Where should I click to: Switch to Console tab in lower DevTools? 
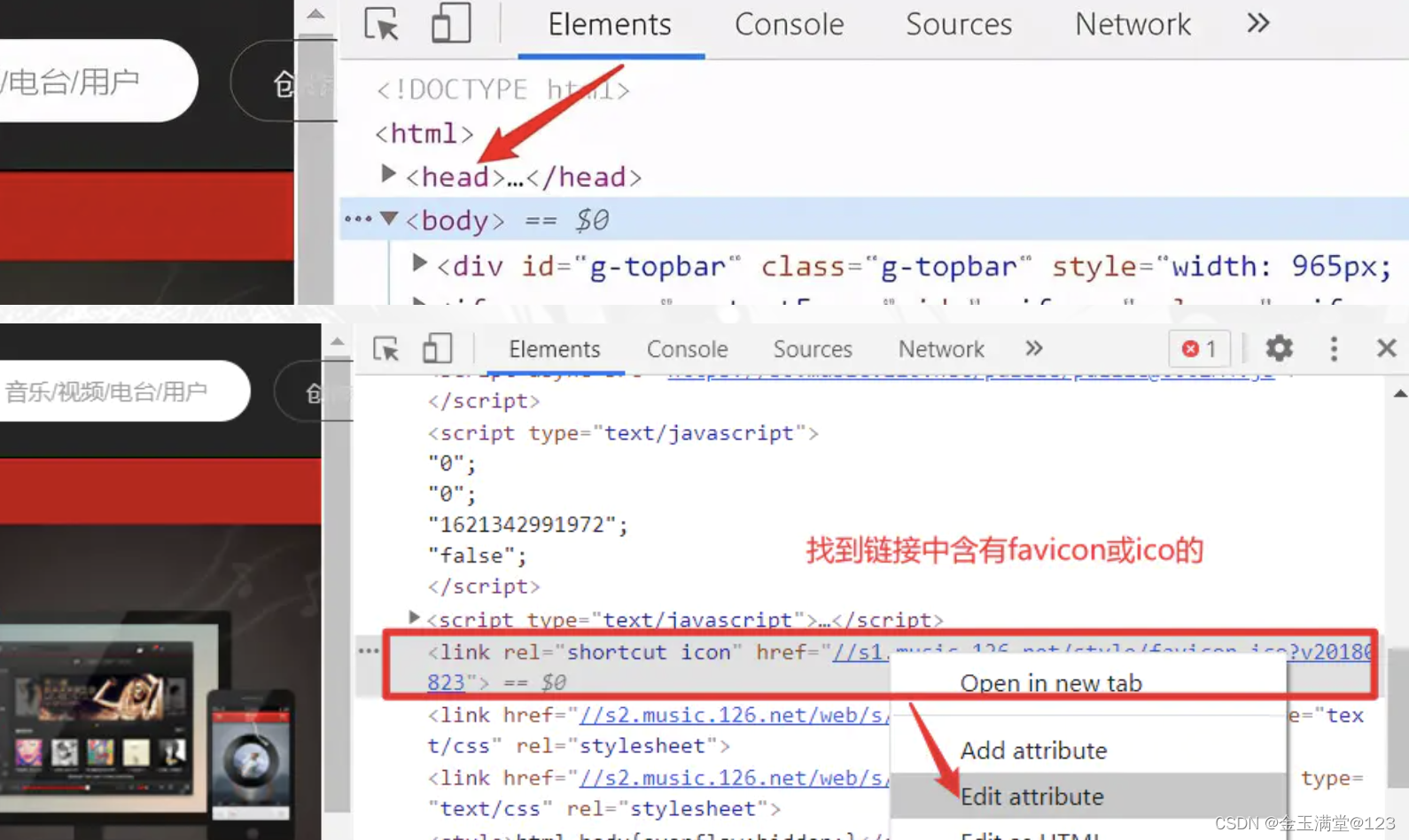point(687,349)
